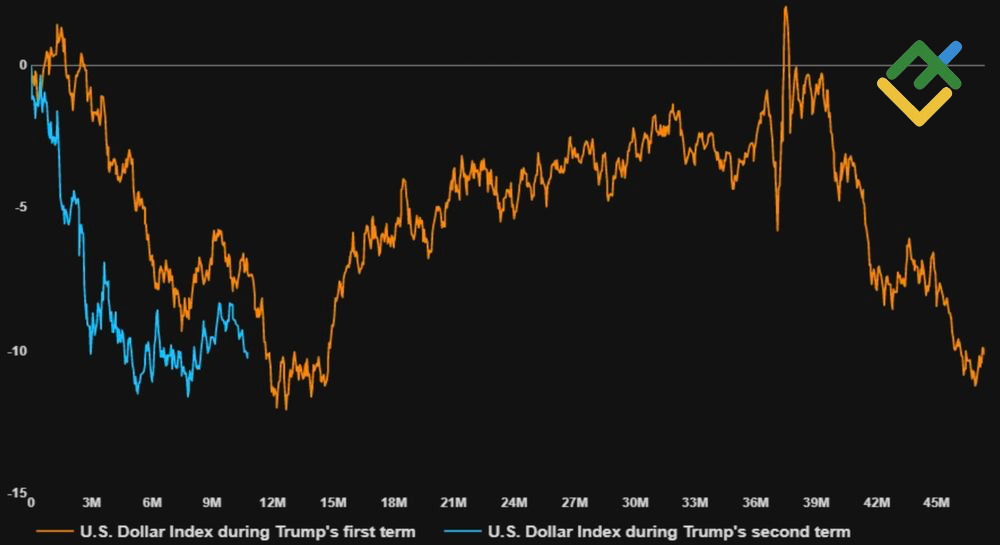The height and width of the screenshot is (545, 1000).
Task: Click the blue legend line swatch
Action: 466,531
